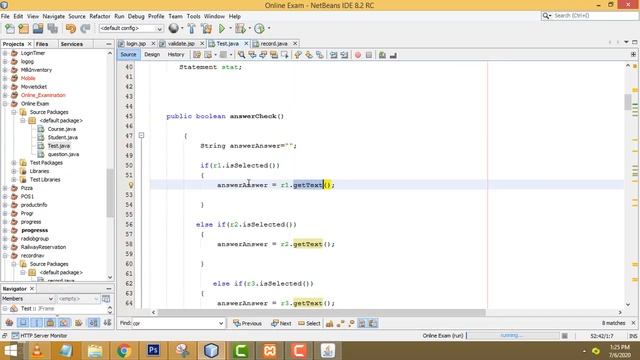Click the Online Exam running progress bar
The image size is (640, 360).
click(513, 336)
